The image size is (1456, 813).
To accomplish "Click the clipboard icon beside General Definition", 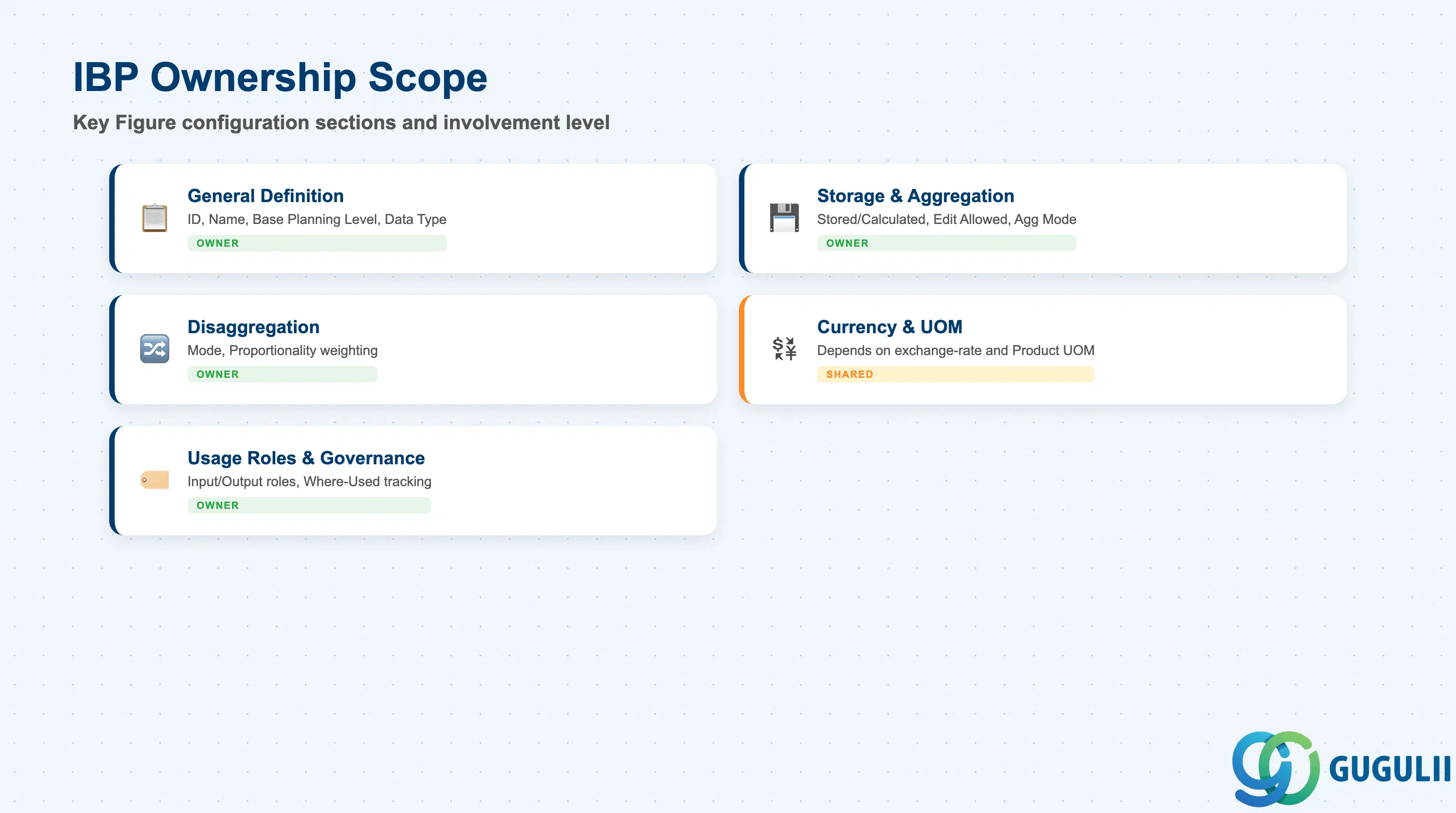I will pyautogui.click(x=154, y=218).
